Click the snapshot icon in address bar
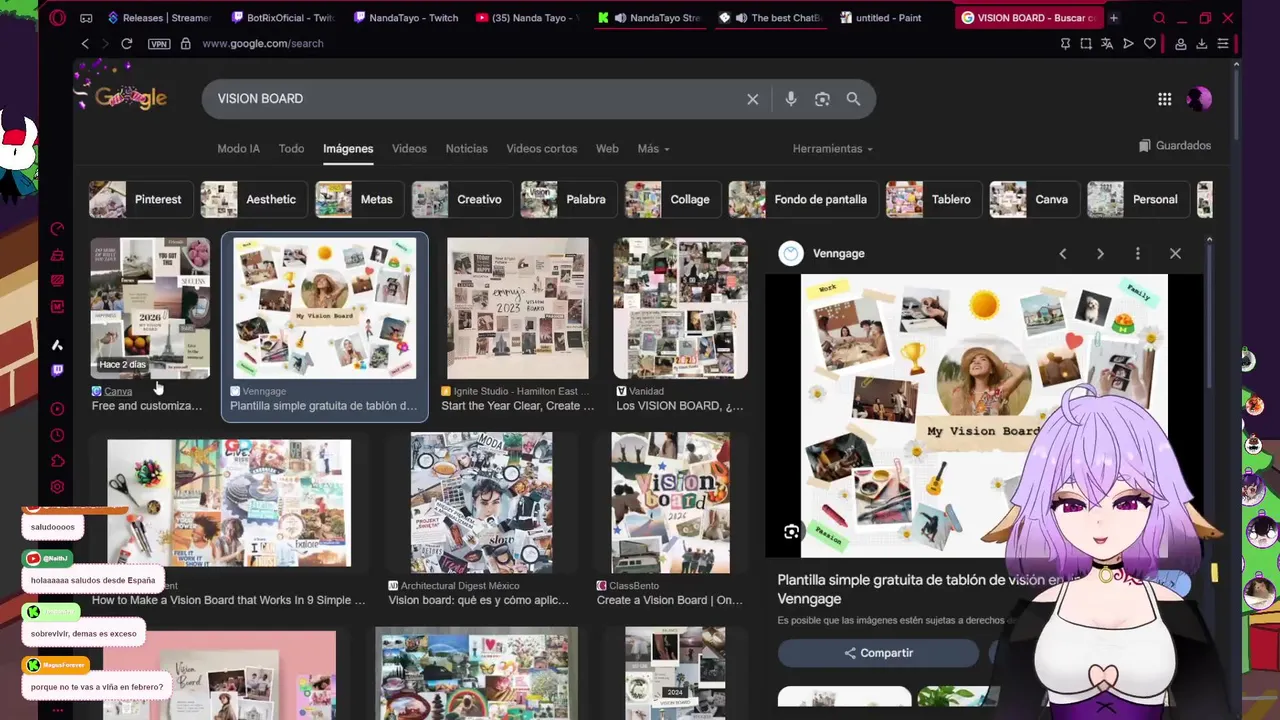Image resolution: width=1280 pixels, height=720 pixels. pyautogui.click(x=1086, y=44)
